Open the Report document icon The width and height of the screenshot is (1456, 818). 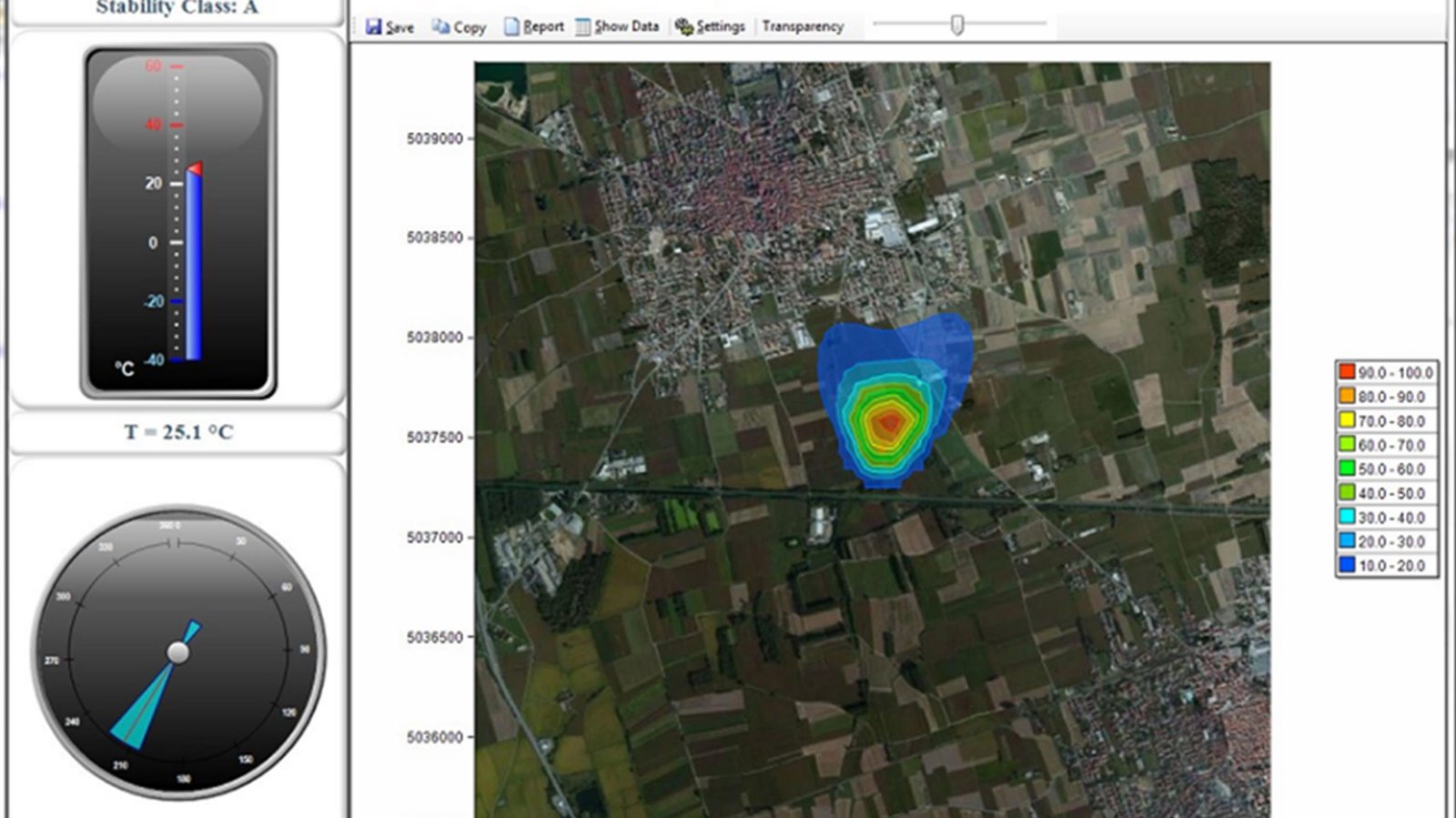[x=511, y=26]
